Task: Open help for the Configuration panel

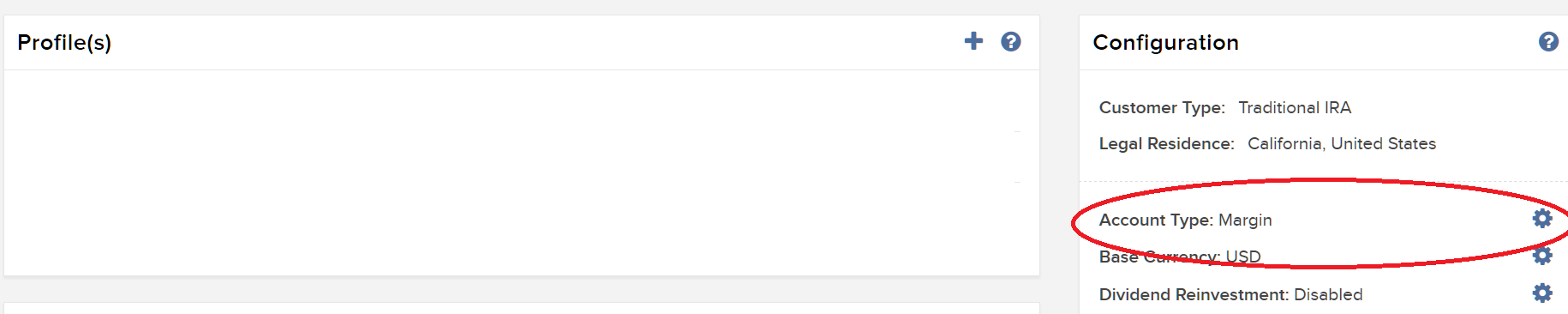Action: 1548,41
